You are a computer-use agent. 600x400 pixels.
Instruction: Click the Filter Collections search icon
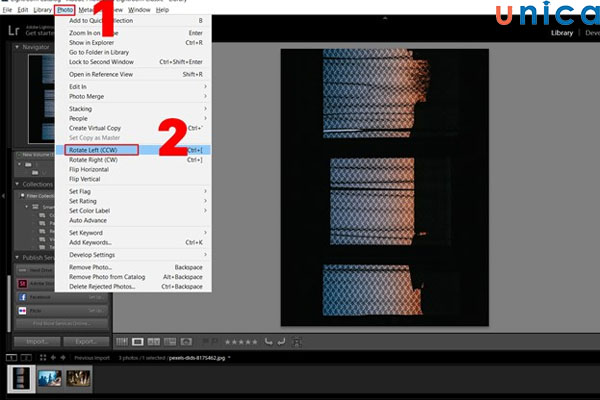pos(22,196)
